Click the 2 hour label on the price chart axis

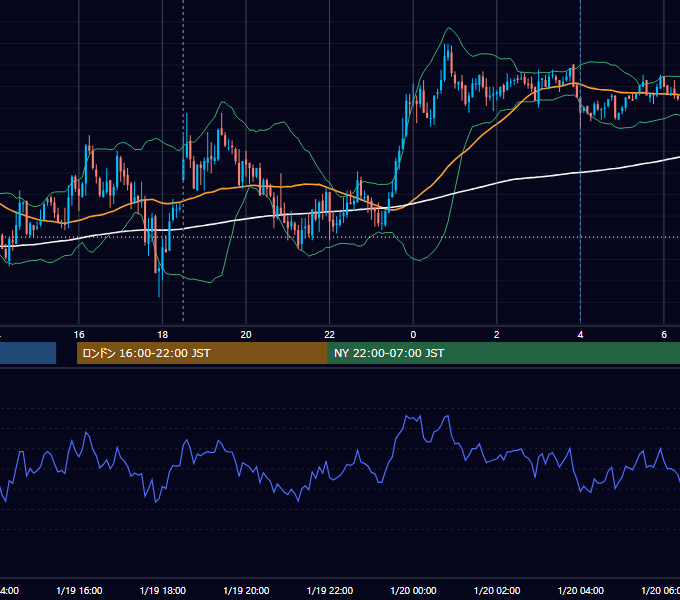tap(497, 335)
